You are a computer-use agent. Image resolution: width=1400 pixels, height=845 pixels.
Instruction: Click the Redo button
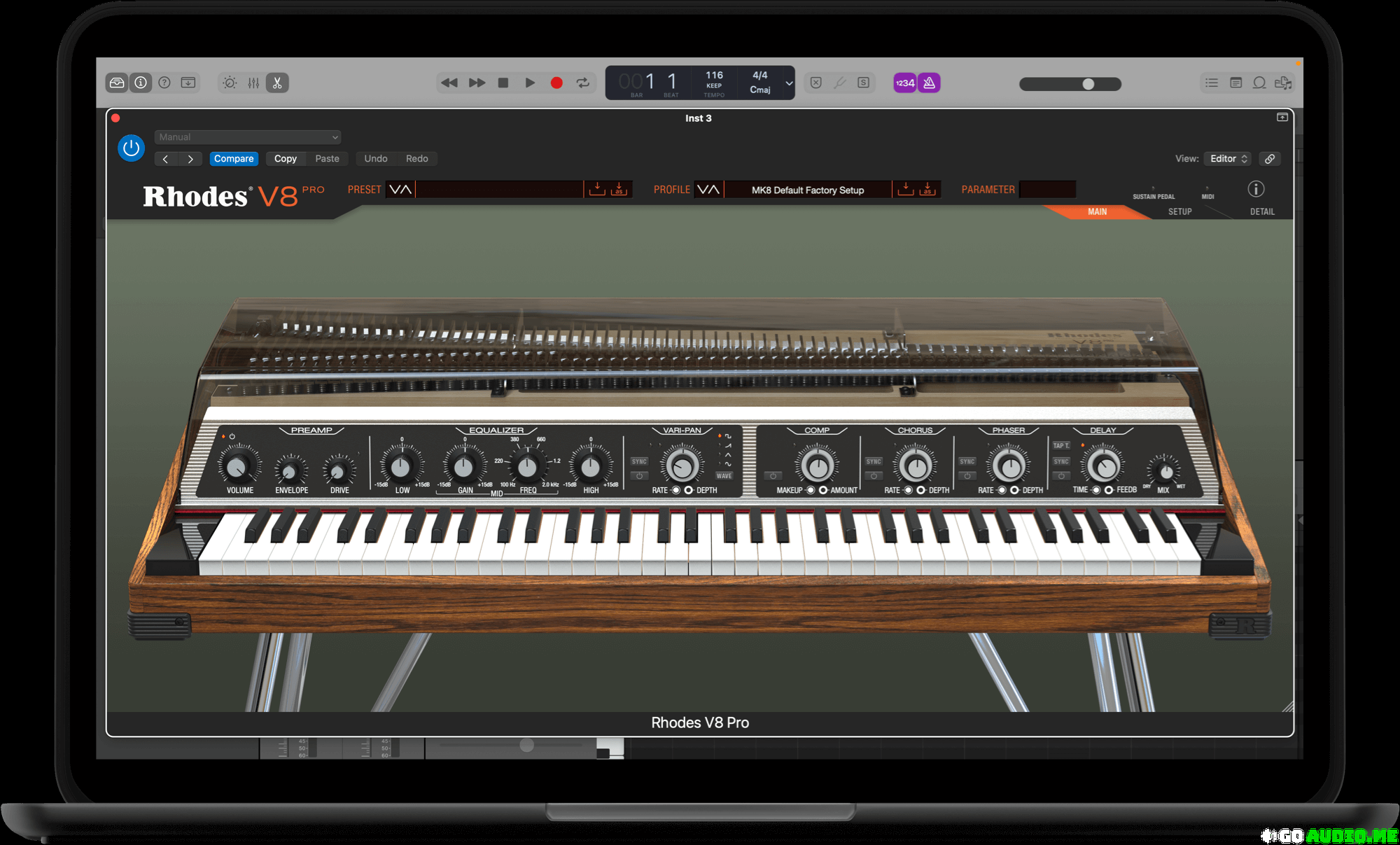click(417, 159)
